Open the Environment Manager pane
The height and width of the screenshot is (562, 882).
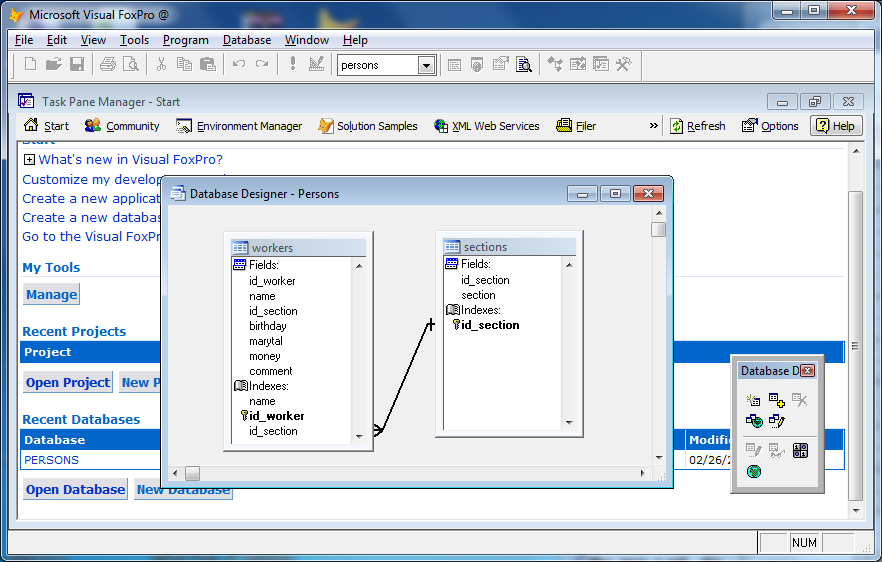tap(239, 125)
